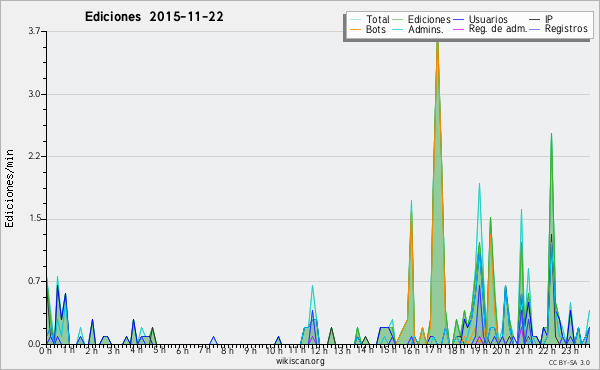Click the cyan Total legend line swatch
This screenshot has width=600, height=370.
pyautogui.click(x=355, y=20)
